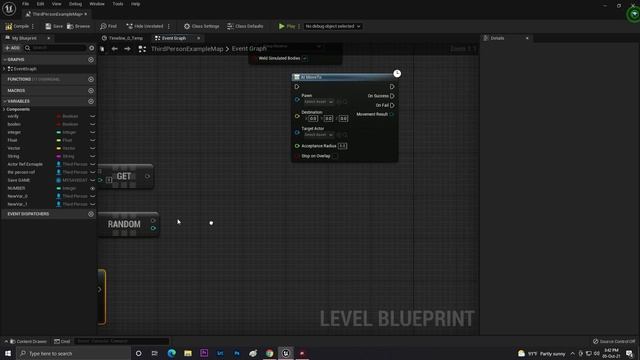The image size is (640, 360).
Task: Select the My Blueprint panel tab
Action: coord(24,38)
